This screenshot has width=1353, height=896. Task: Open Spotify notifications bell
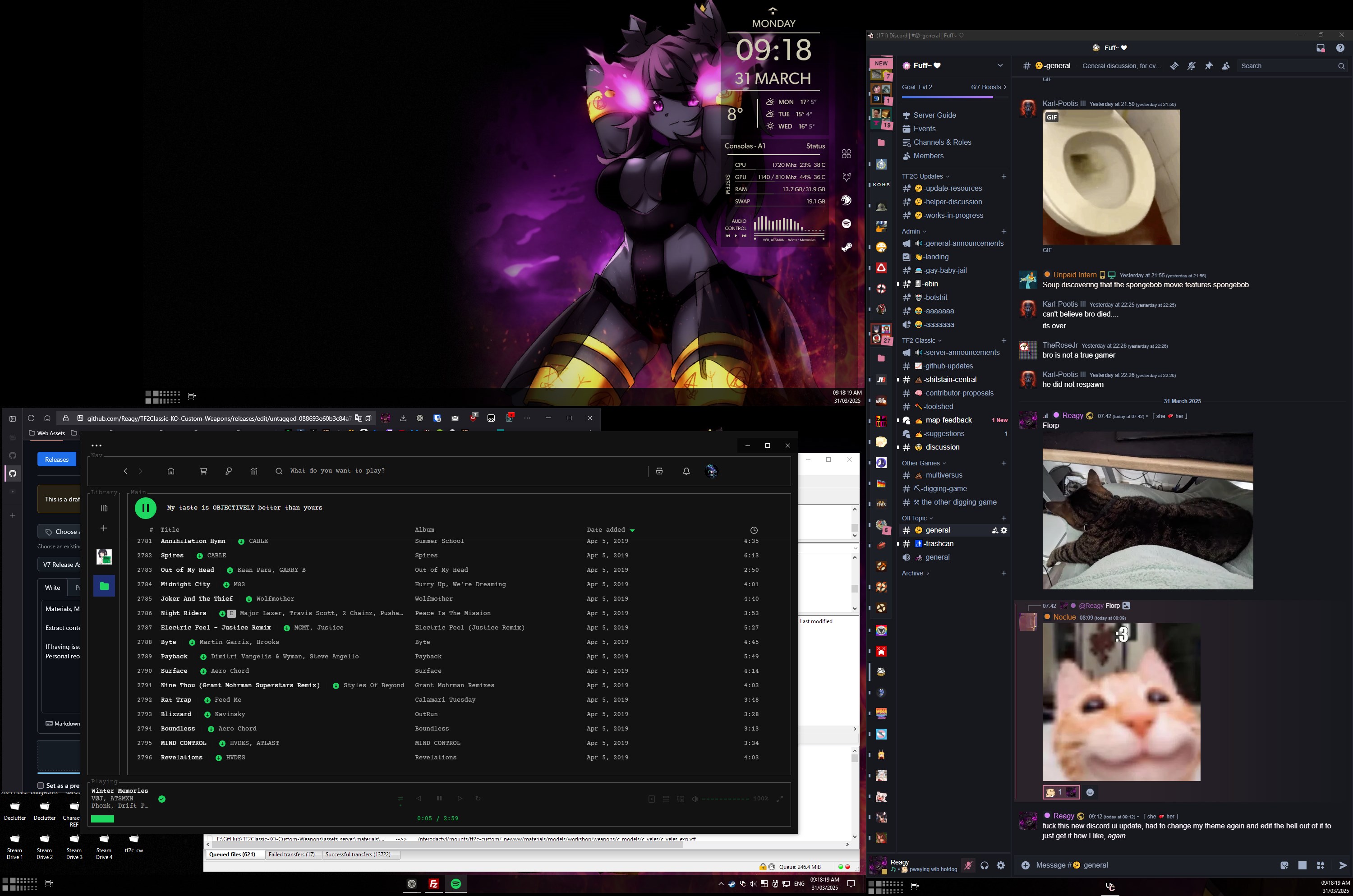(x=686, y=471)
